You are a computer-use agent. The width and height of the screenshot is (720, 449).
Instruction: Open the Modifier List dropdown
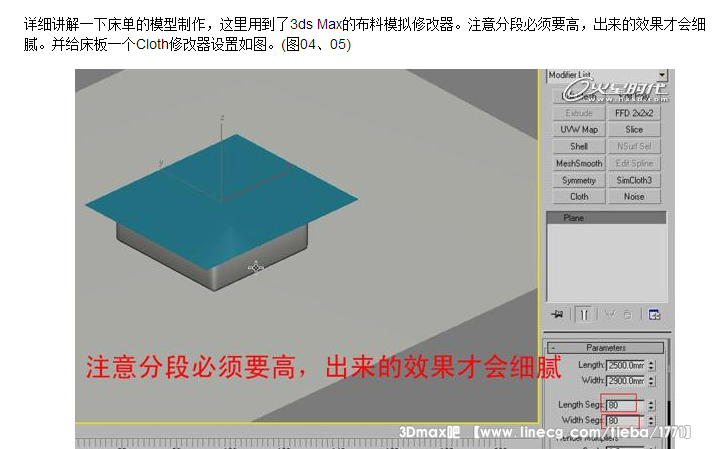(x=662, y=75)
